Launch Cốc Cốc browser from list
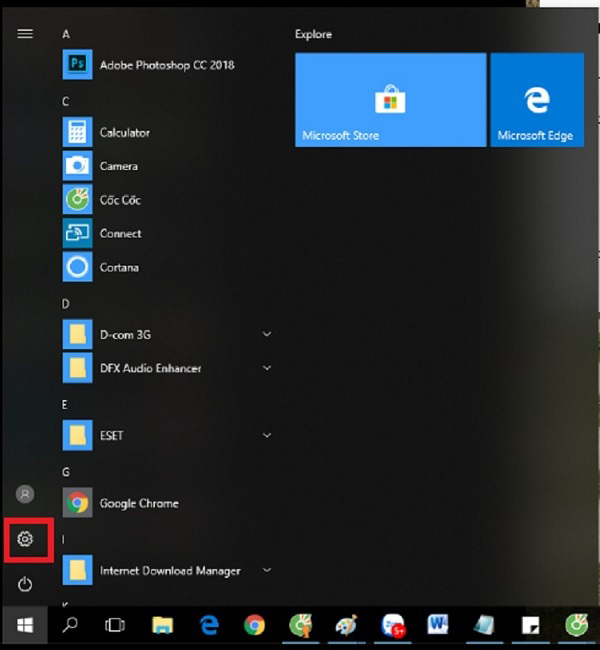The height and width of the screenshot is (650, 600). coord(119,200)
